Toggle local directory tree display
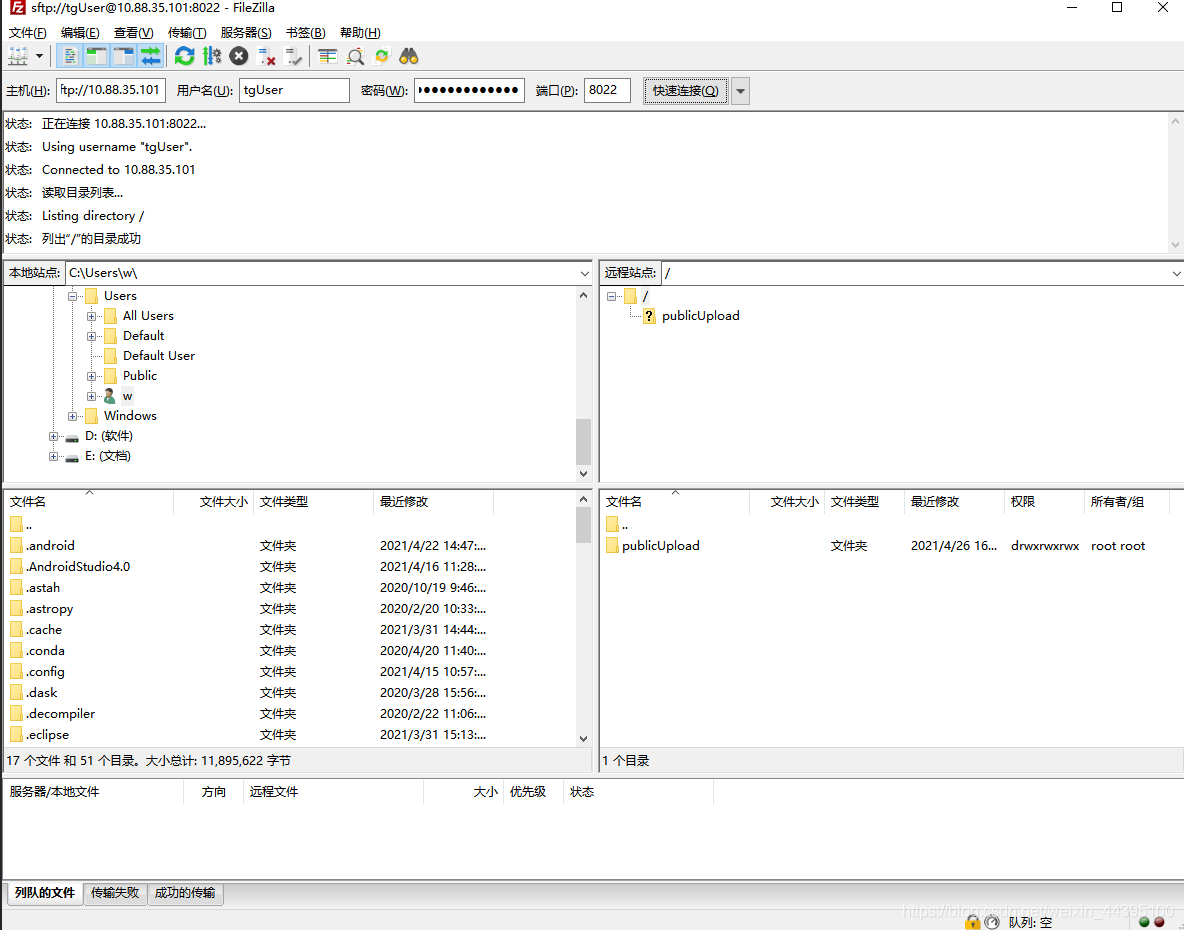Screen dimensions: 1184x930 pos(97,56)
